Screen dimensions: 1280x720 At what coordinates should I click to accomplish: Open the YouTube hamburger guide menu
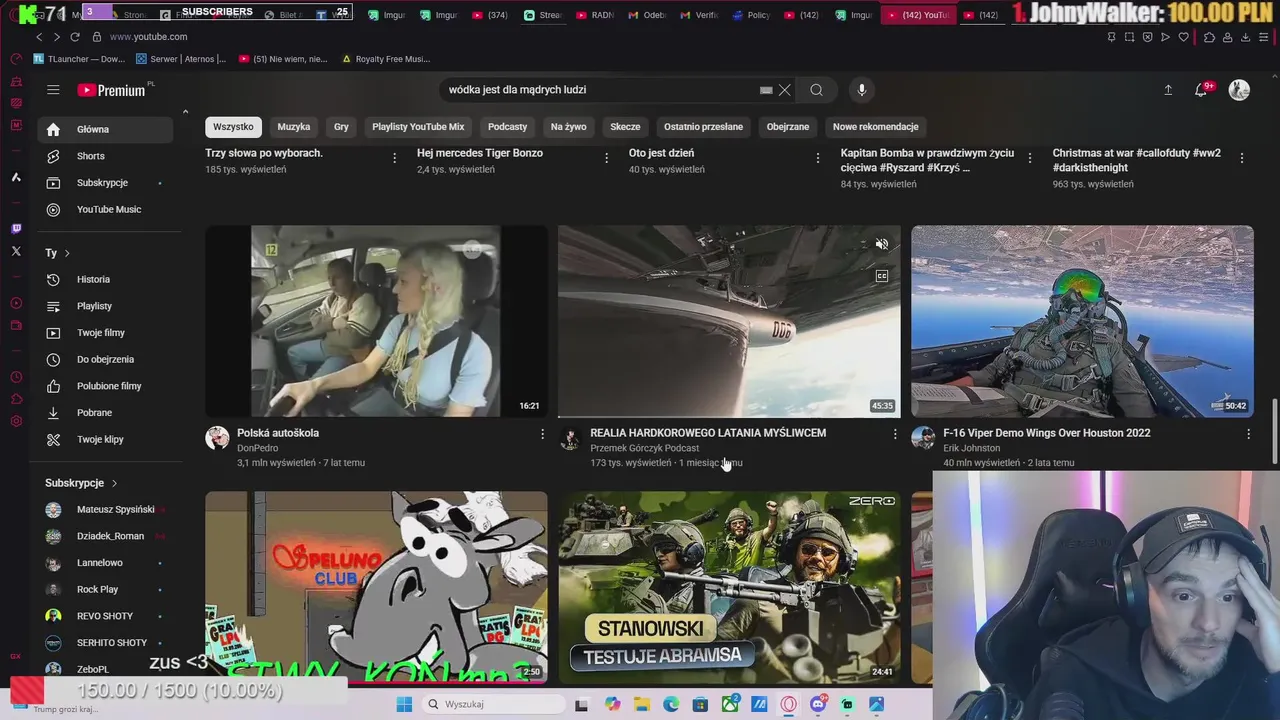53,90
